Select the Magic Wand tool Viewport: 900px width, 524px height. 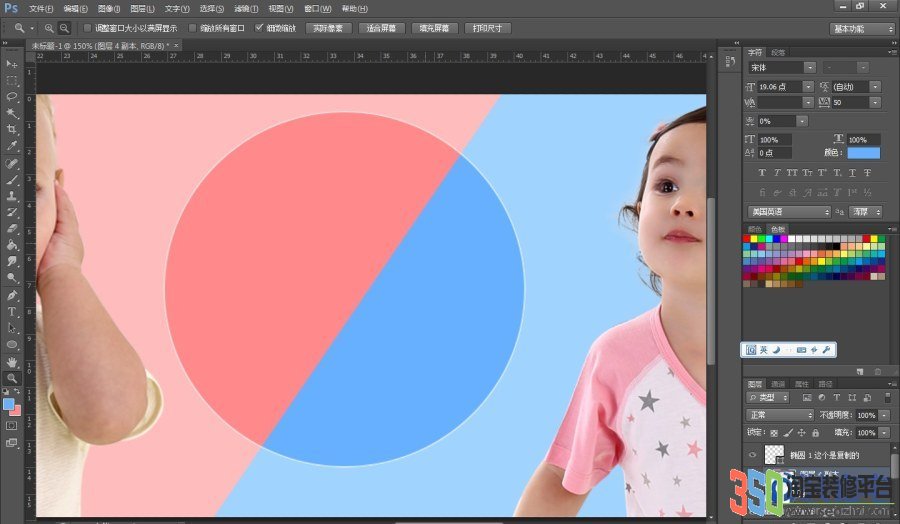(x=11, y=113)
